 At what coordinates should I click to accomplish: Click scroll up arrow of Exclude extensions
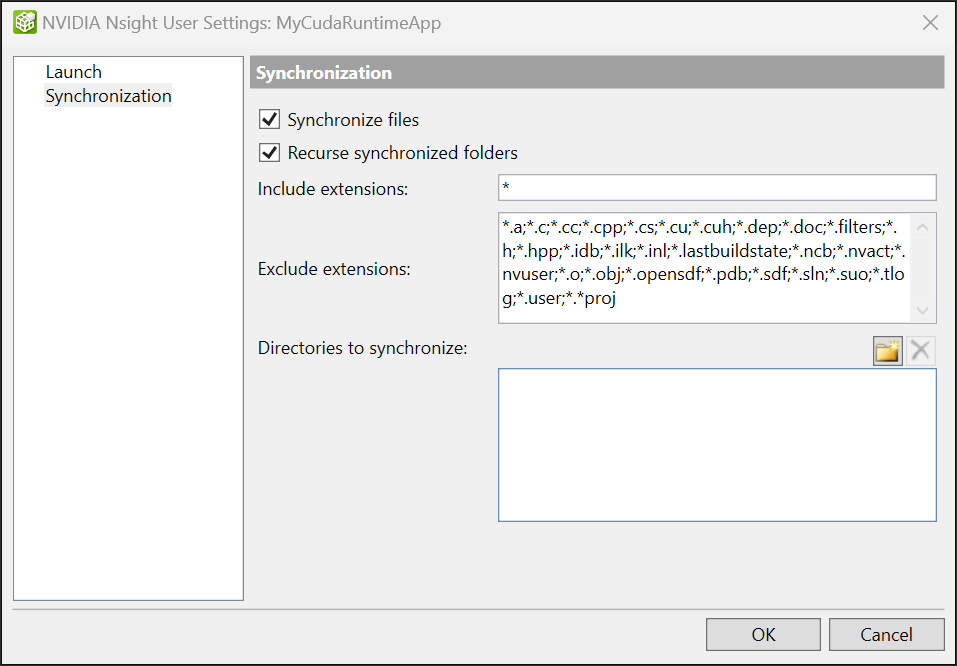point(922,228)
